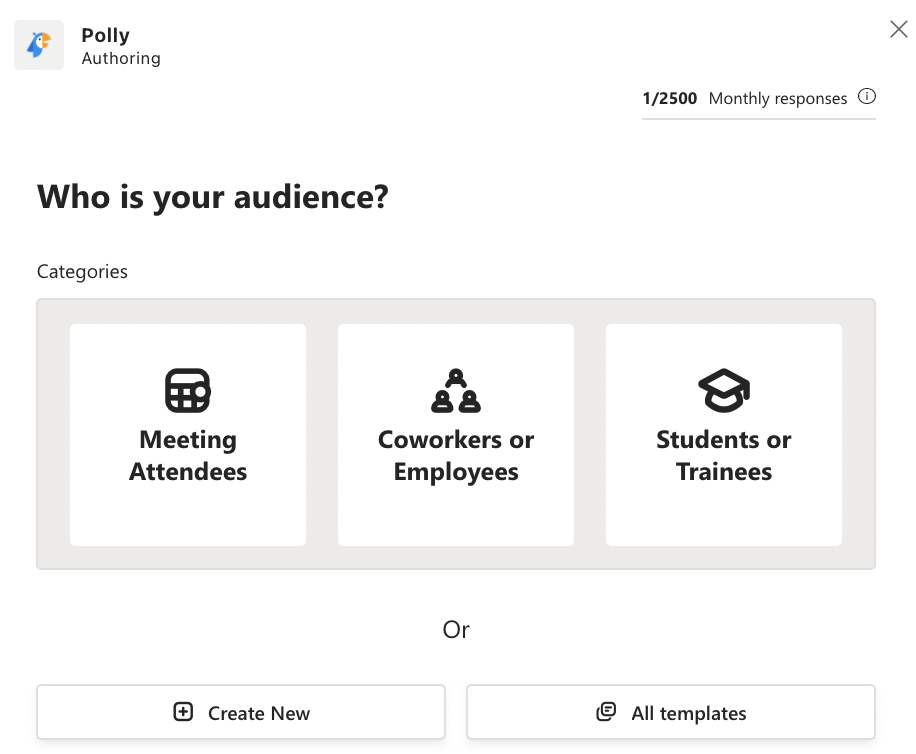
Task: Select the Meeting Attendees calendar icon
Action: click(188, 389)
